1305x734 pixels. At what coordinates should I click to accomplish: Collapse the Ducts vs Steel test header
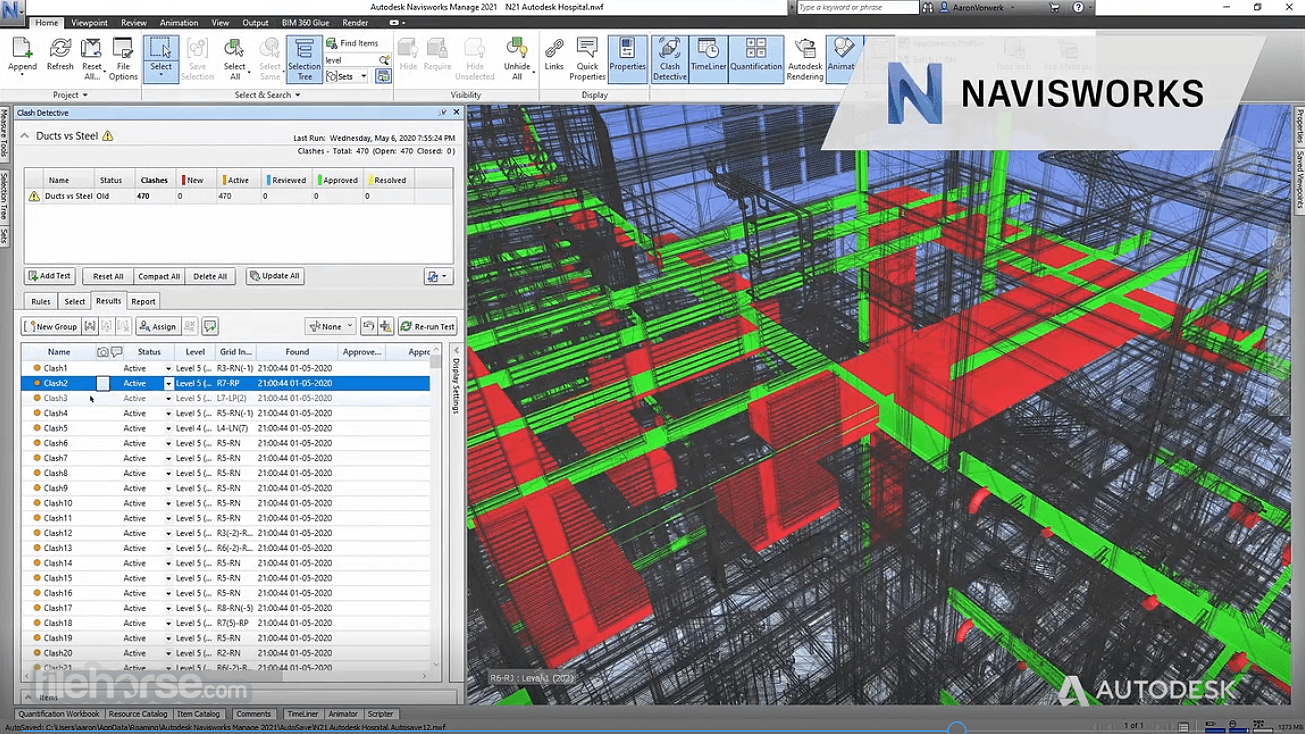pyautogui.click(x=25, y=136)
